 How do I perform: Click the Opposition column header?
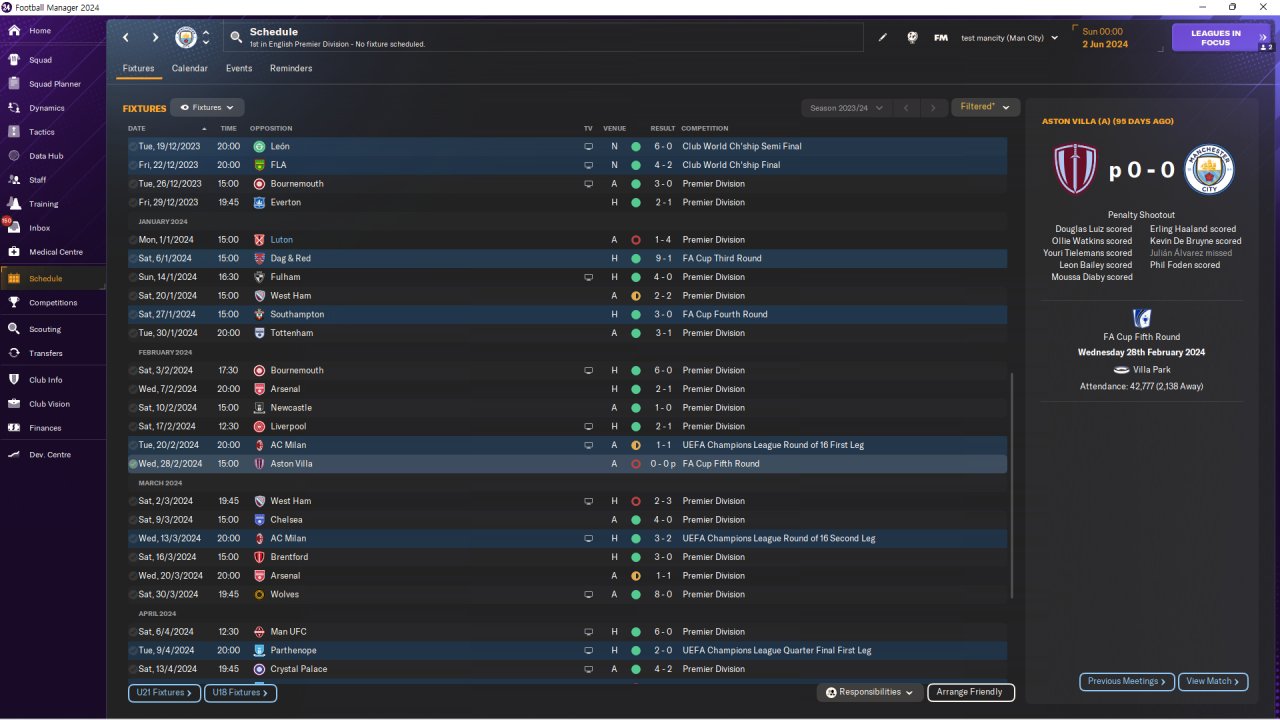(x=271, y=128)
